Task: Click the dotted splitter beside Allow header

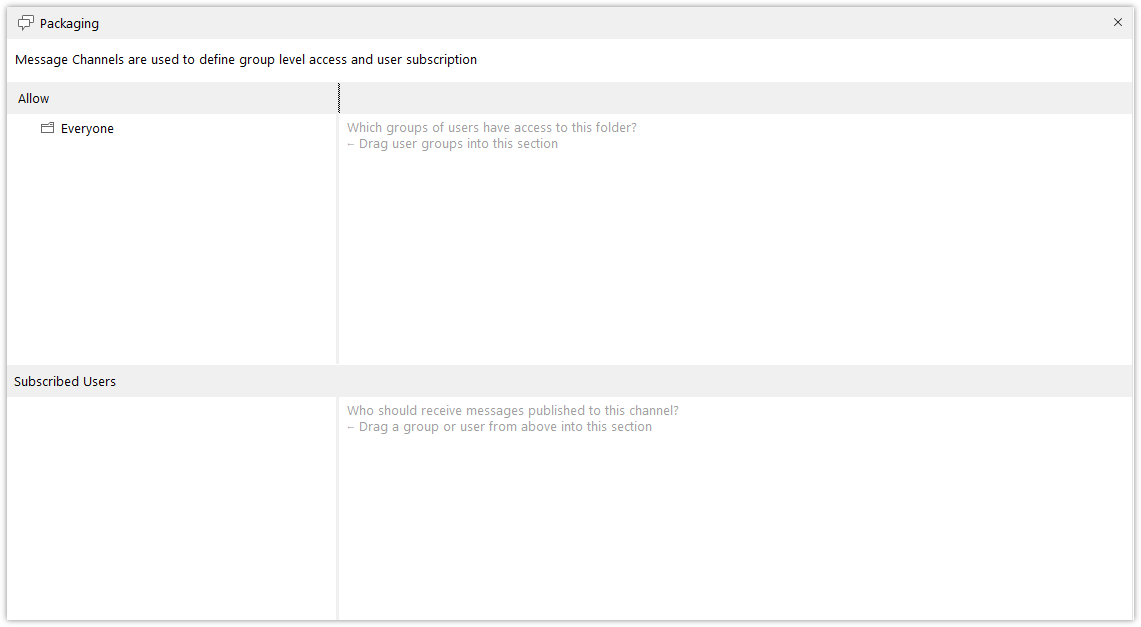Action: 338,98
